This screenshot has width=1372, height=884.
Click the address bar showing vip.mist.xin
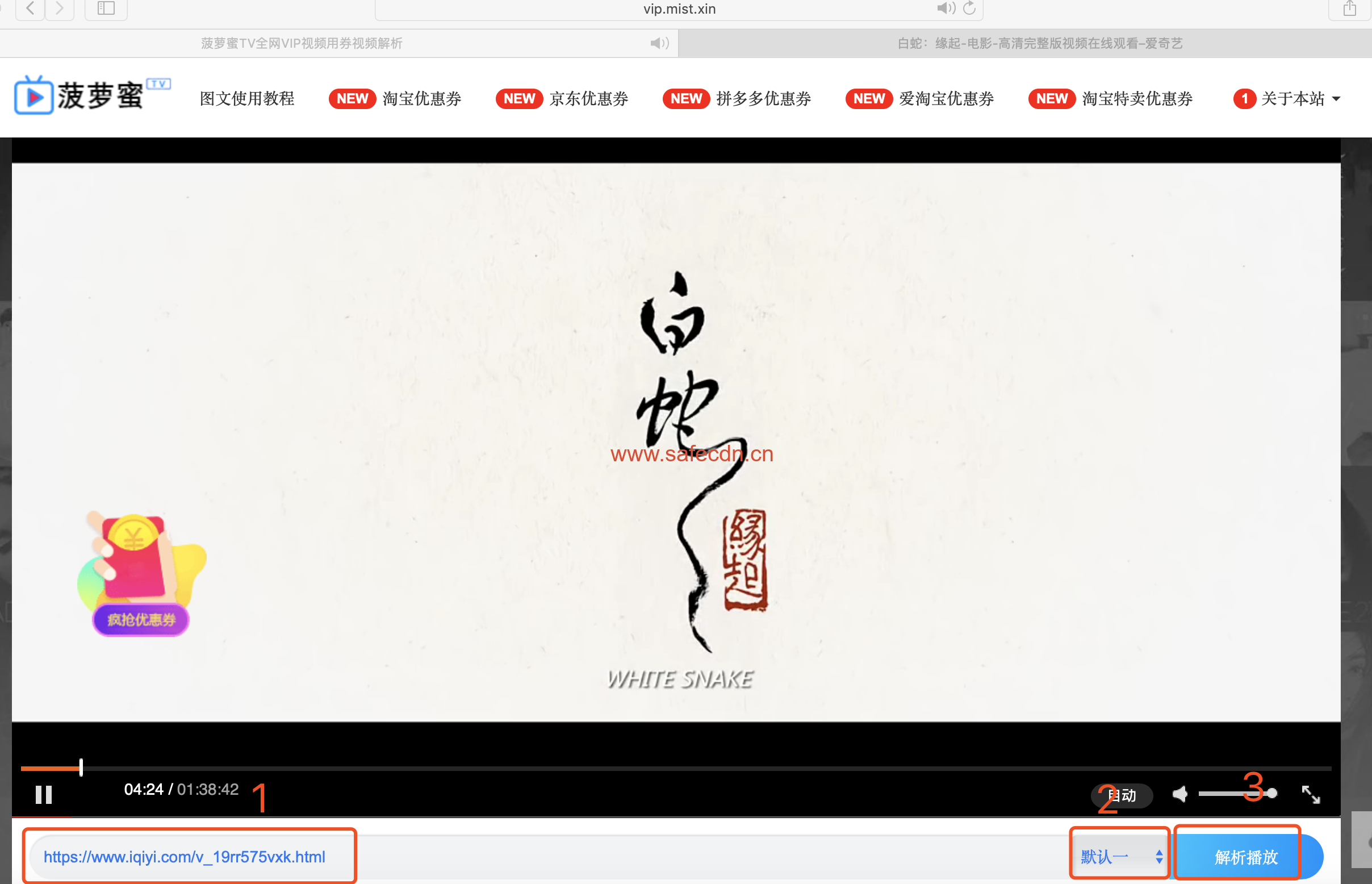(679, 9)
